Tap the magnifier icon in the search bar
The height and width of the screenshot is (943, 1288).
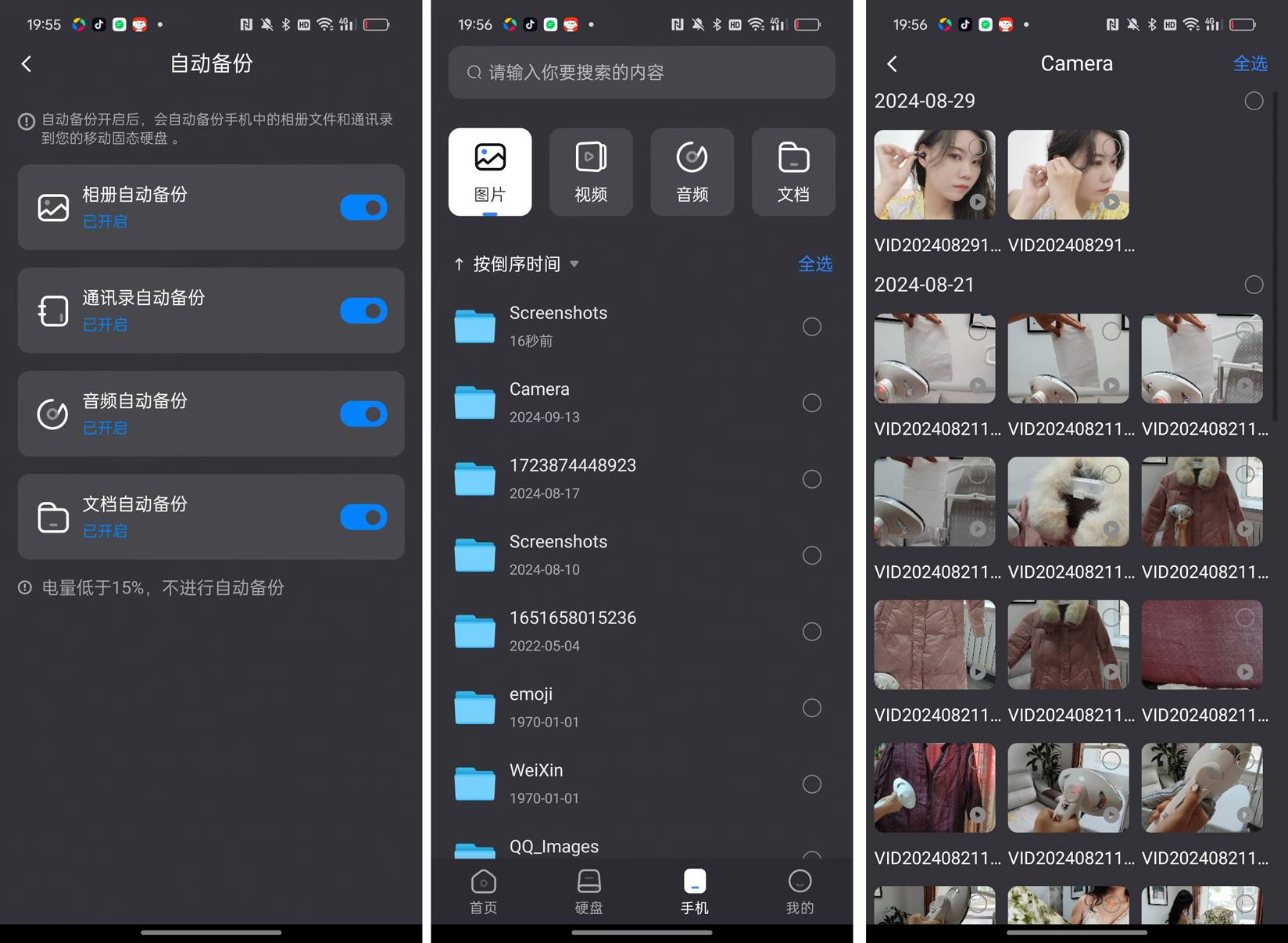point(474,72)
